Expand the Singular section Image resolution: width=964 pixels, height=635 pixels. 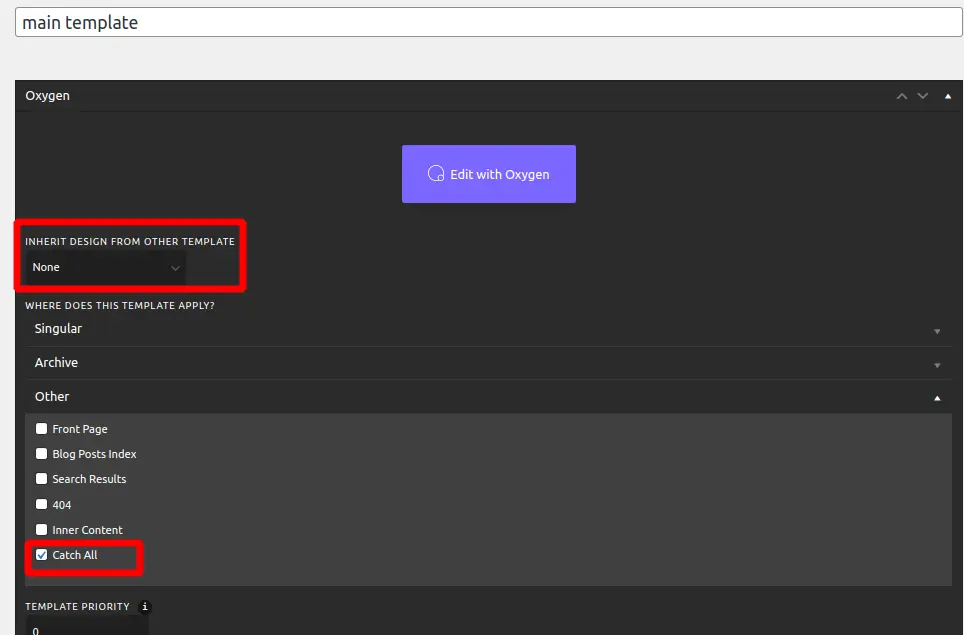487,329
